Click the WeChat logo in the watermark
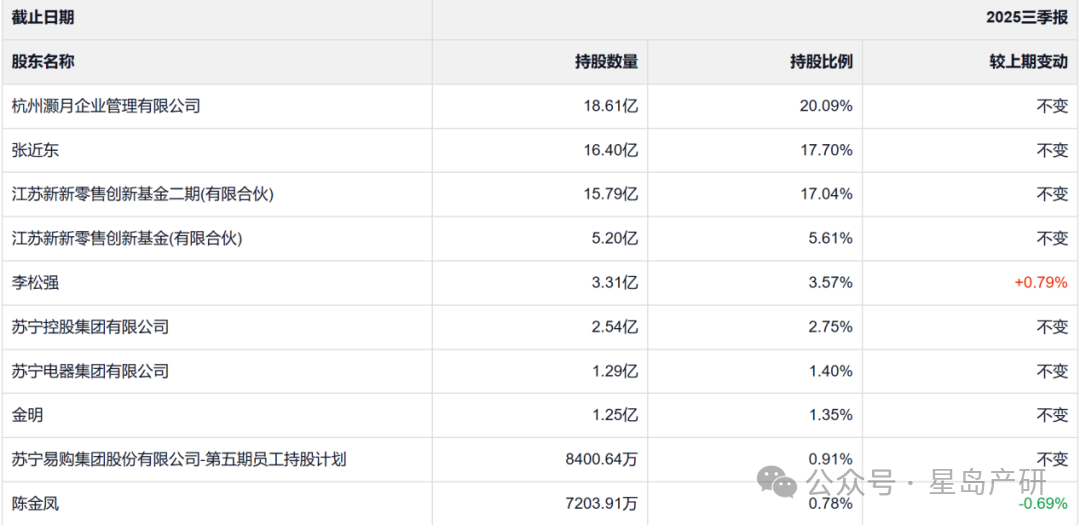1080x525 pixels. click(x=777, y=482)
